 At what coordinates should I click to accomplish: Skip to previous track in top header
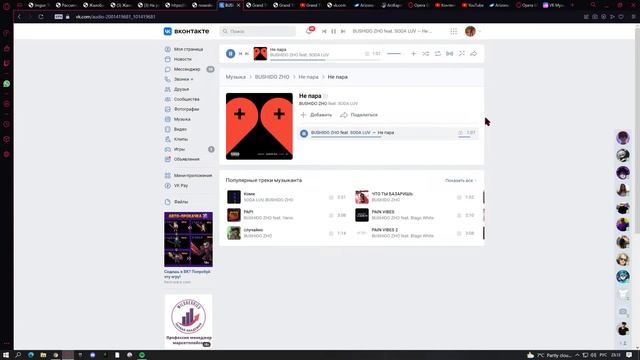pos(324,31)
